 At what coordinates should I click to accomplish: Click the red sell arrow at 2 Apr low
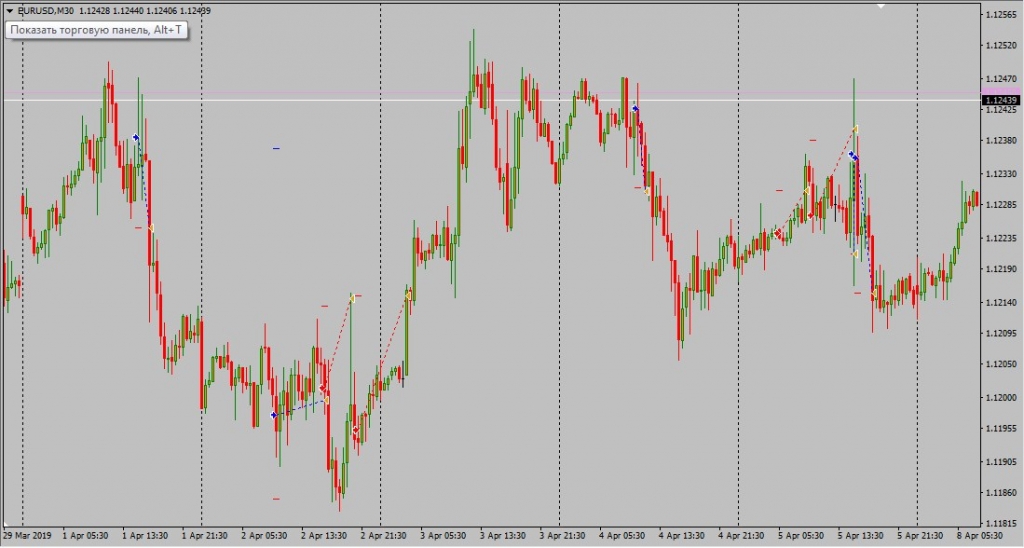tap(355, 430)
